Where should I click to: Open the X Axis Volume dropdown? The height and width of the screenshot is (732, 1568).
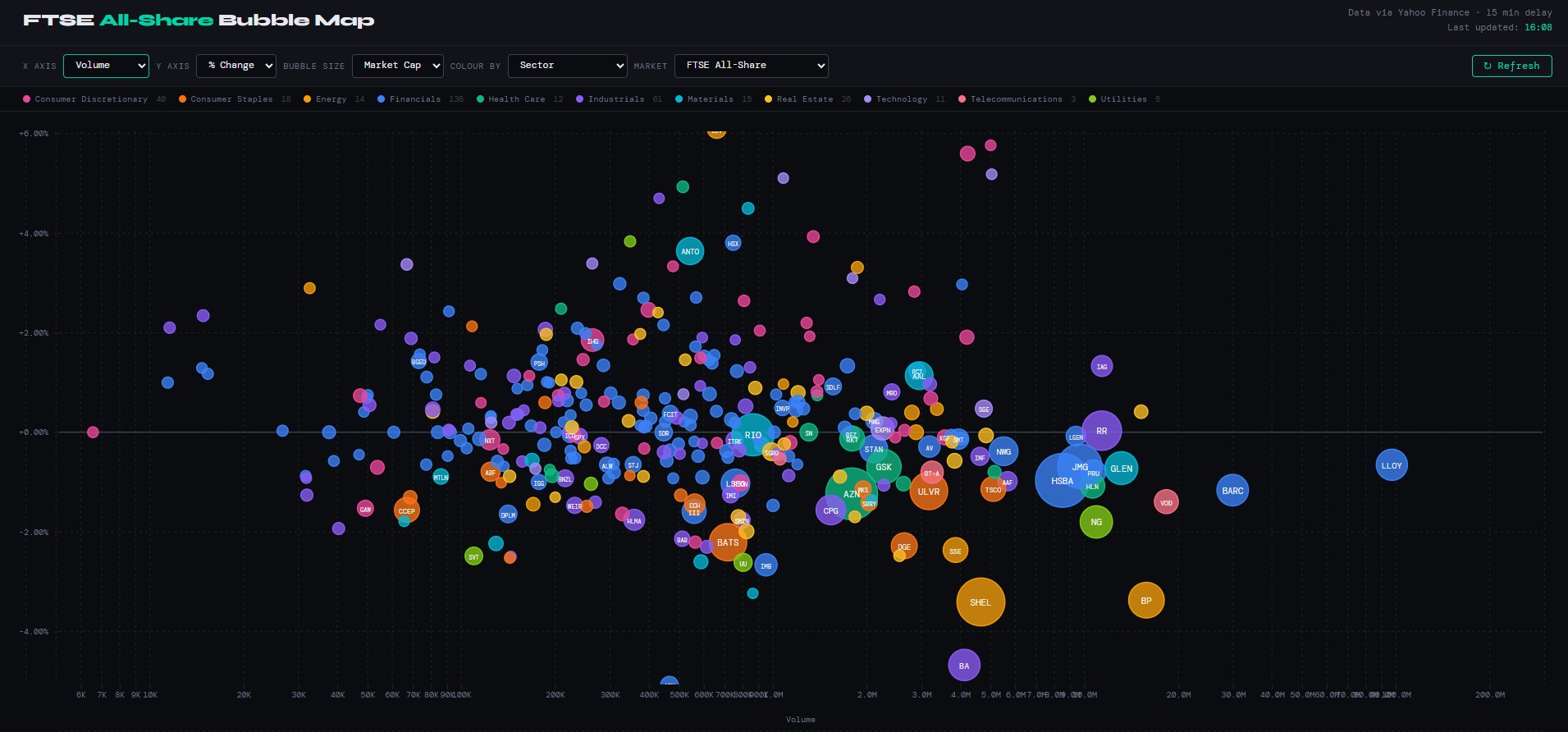click(106, 66)
